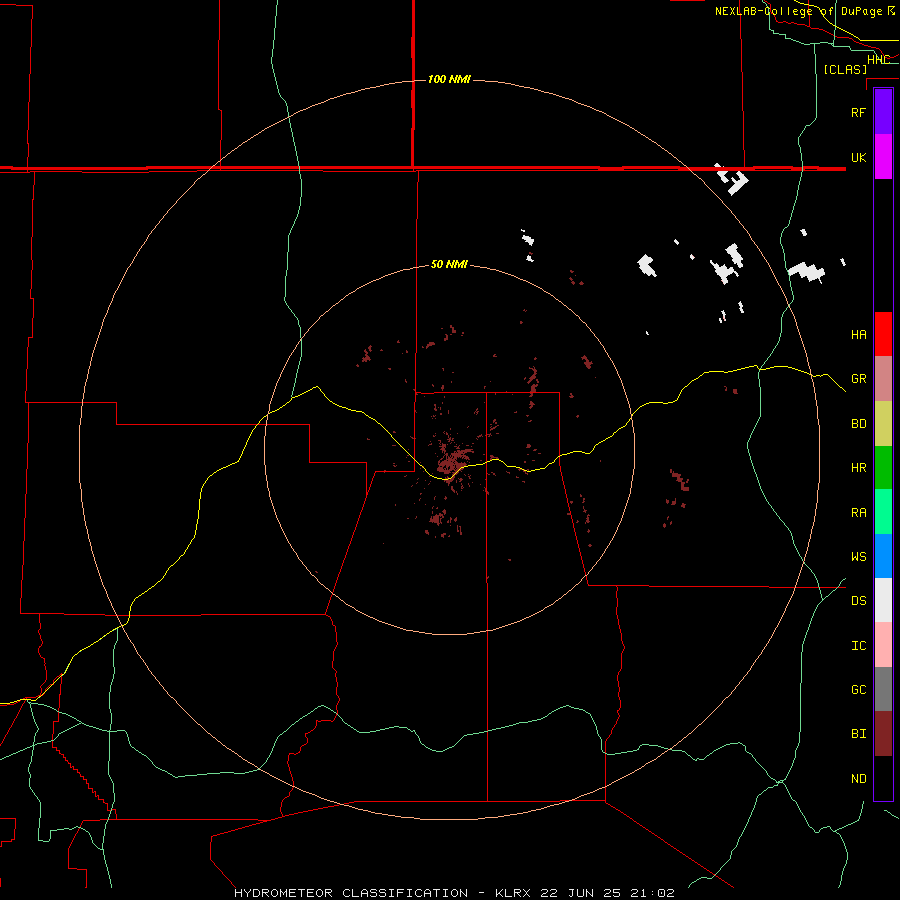
Task: Click the WS blue legend swatch
Action: [883, 556]
